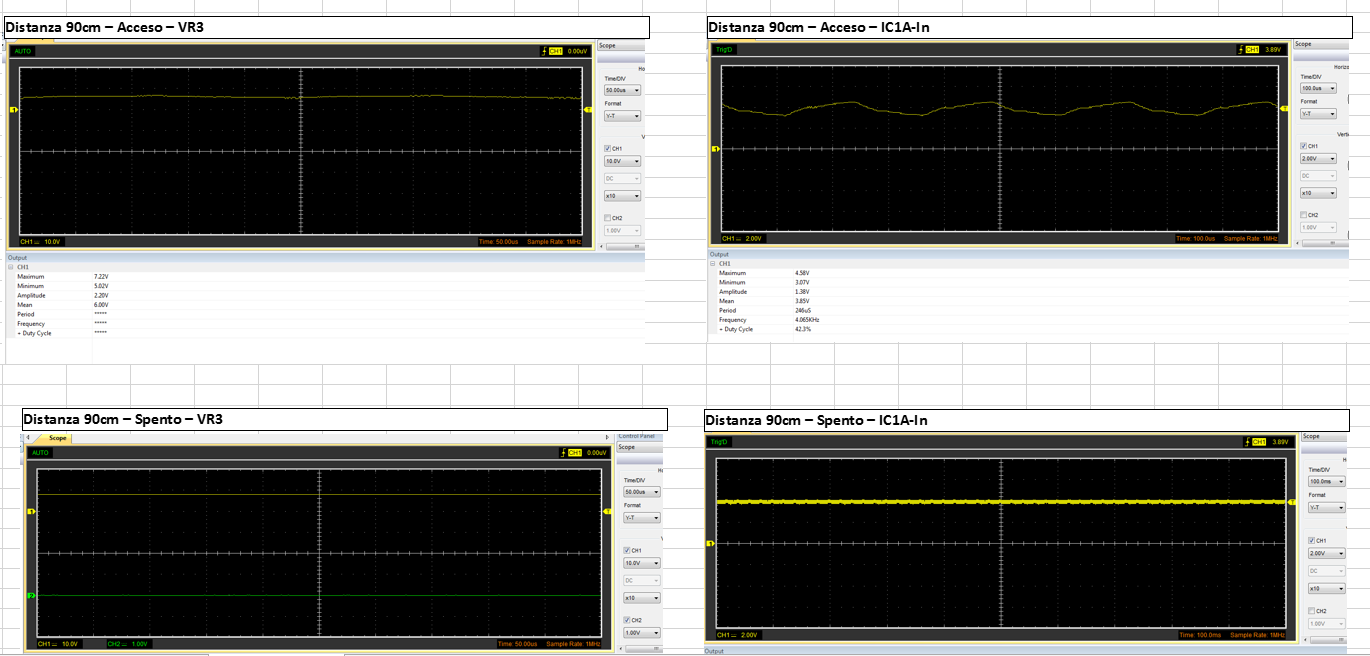
Task: Click yellow CH1 trigger source badge in Acceso IC1A-In scope
Action: pos(1250,50)
